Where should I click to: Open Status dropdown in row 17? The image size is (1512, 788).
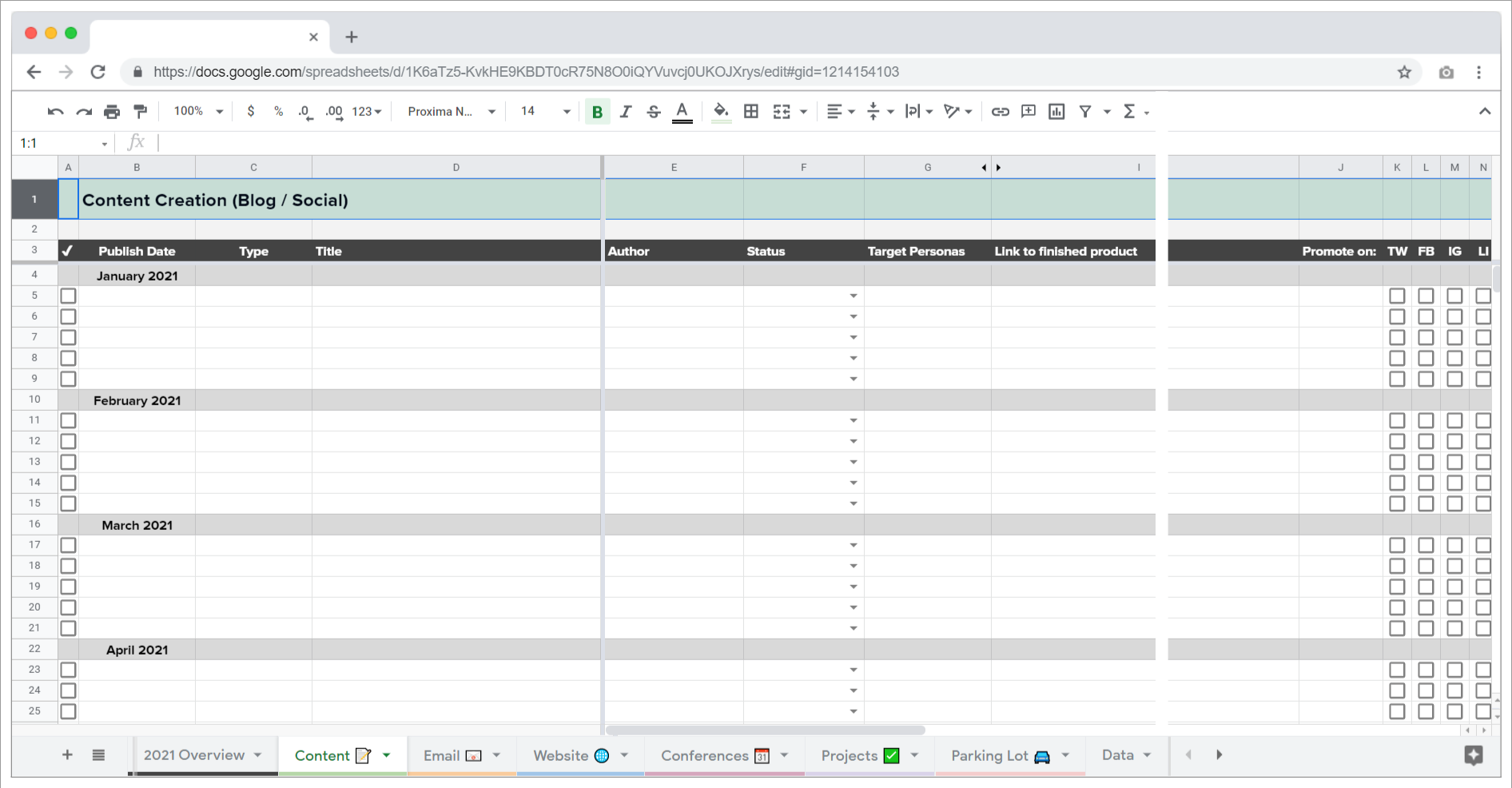pyautogui.click(x=853, y=545)
